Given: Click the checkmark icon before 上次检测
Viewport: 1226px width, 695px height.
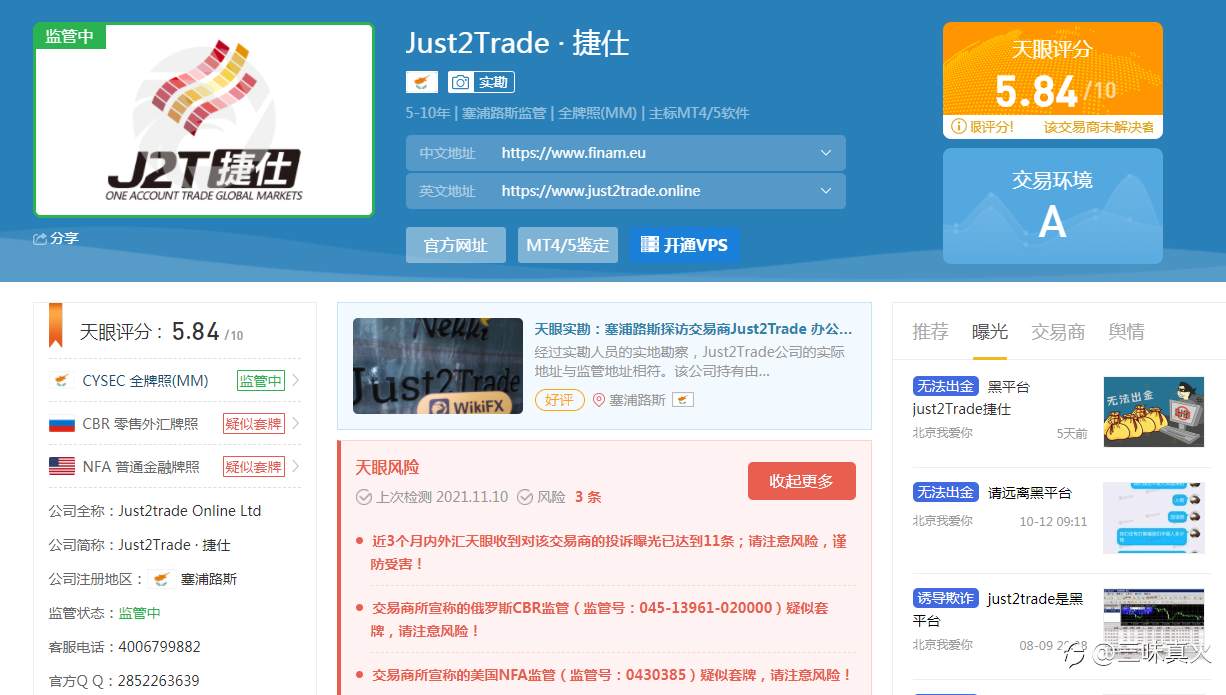Looking at the screenshot, I should click(x=364, y=497).
